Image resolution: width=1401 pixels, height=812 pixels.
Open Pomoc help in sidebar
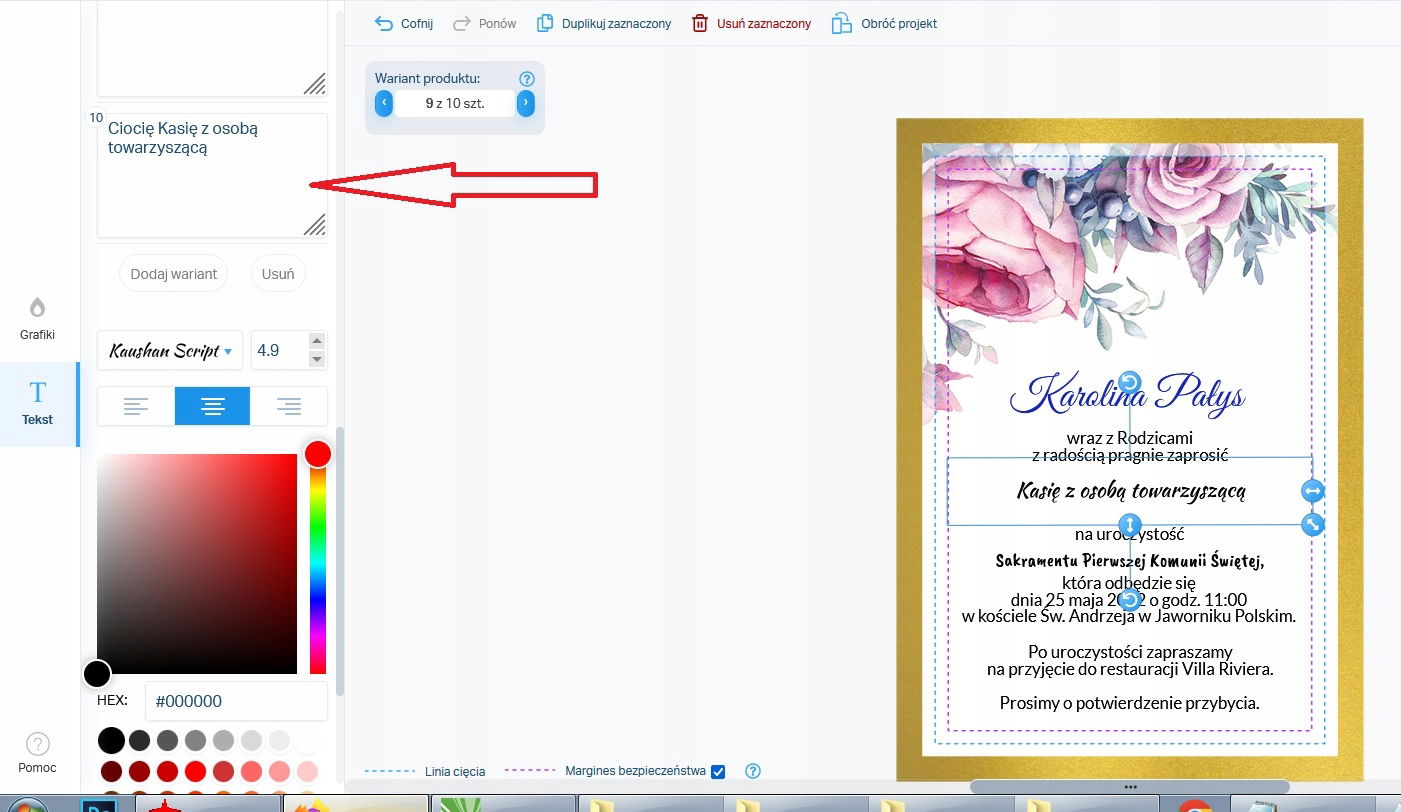click(x=38, y=753)
